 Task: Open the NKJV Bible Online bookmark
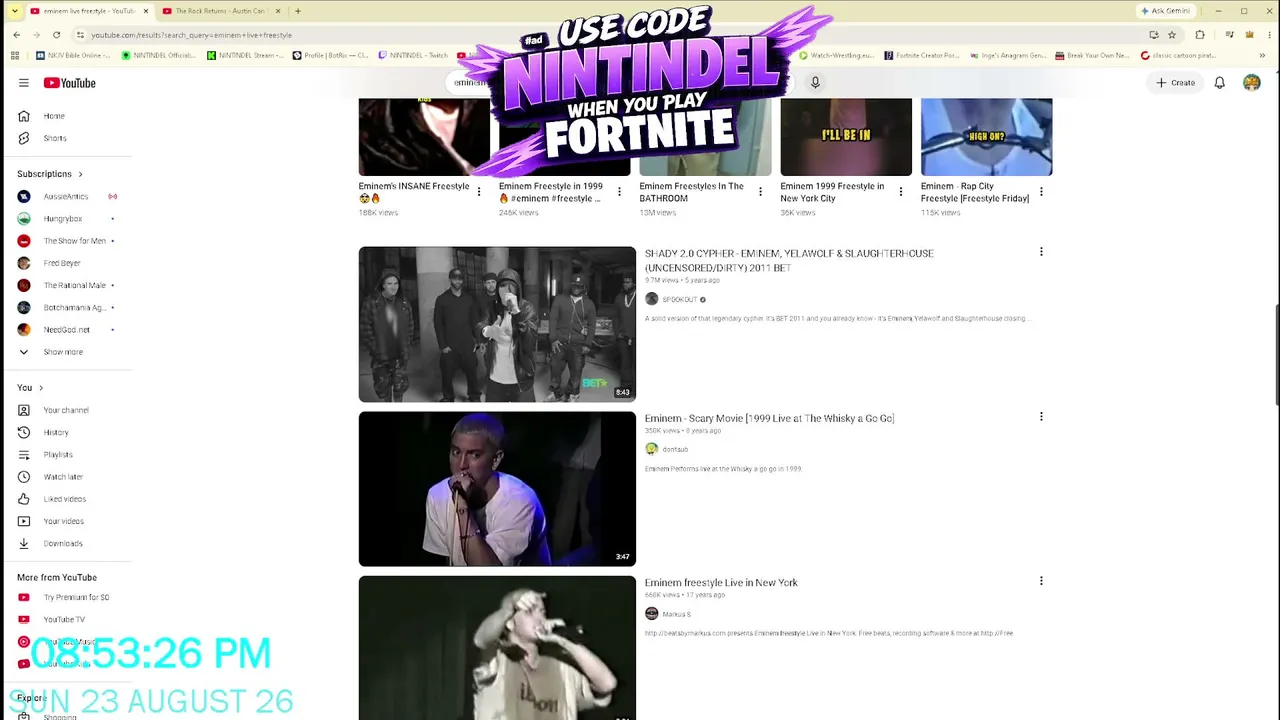coord(73,56)
